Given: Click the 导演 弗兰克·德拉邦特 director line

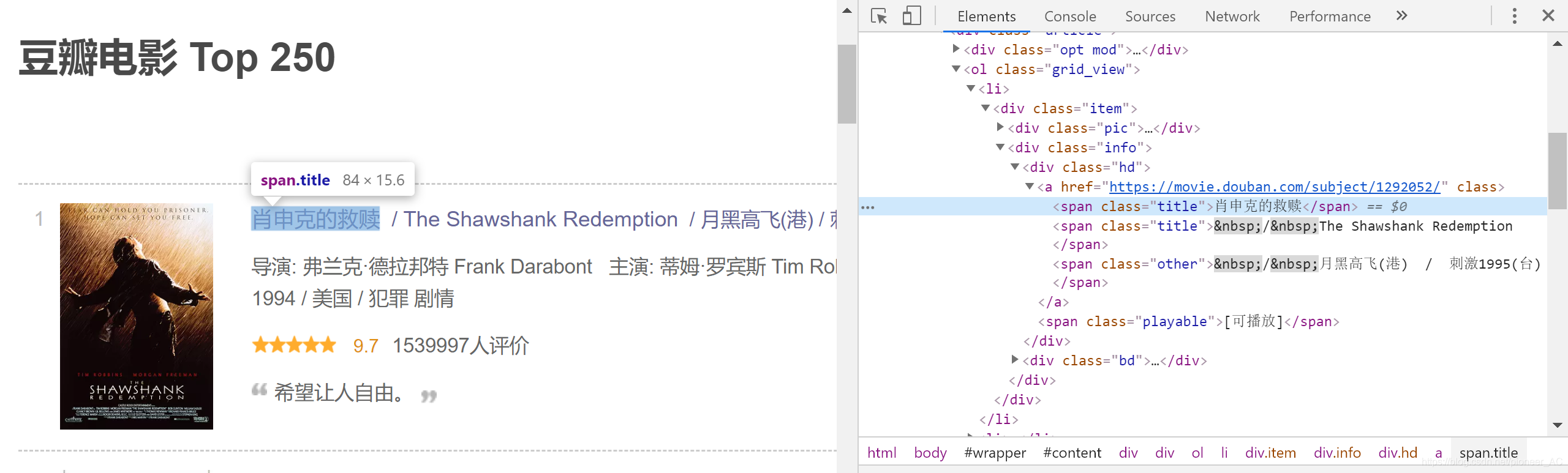Looking at the screenshot, I should [422, 267].
